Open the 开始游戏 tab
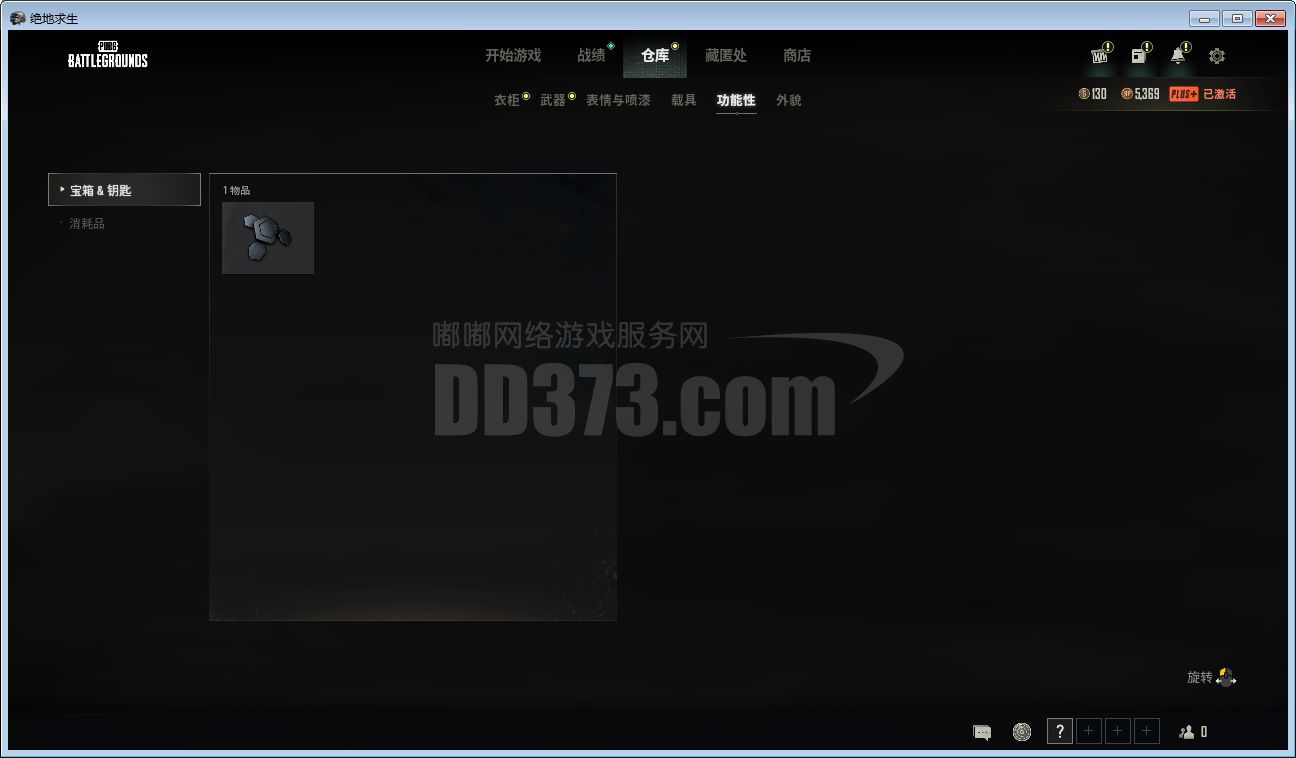 coord(513,56)
